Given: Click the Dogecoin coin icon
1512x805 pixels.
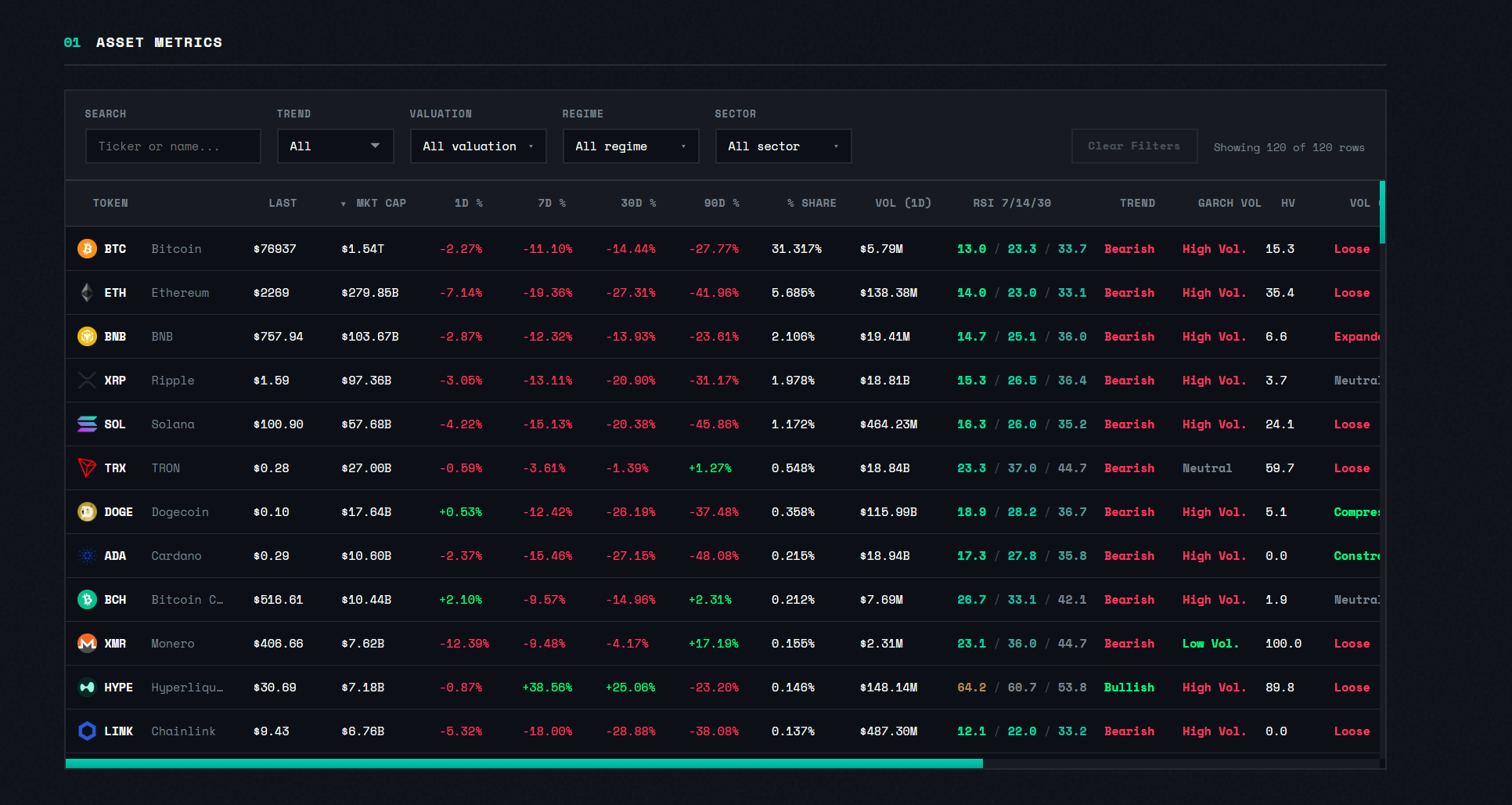Looking at the screenshot, I should point(86,511).
